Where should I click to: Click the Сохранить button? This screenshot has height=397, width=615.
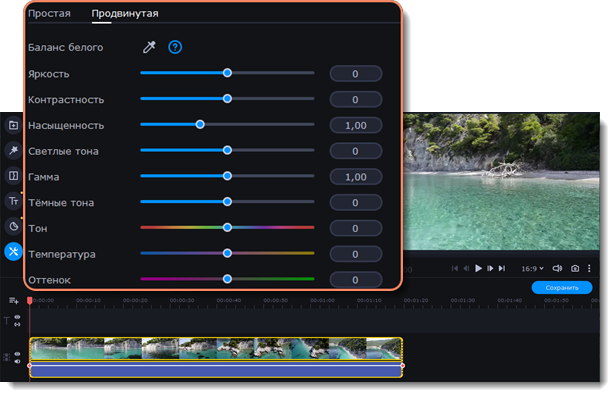[562, 288]
